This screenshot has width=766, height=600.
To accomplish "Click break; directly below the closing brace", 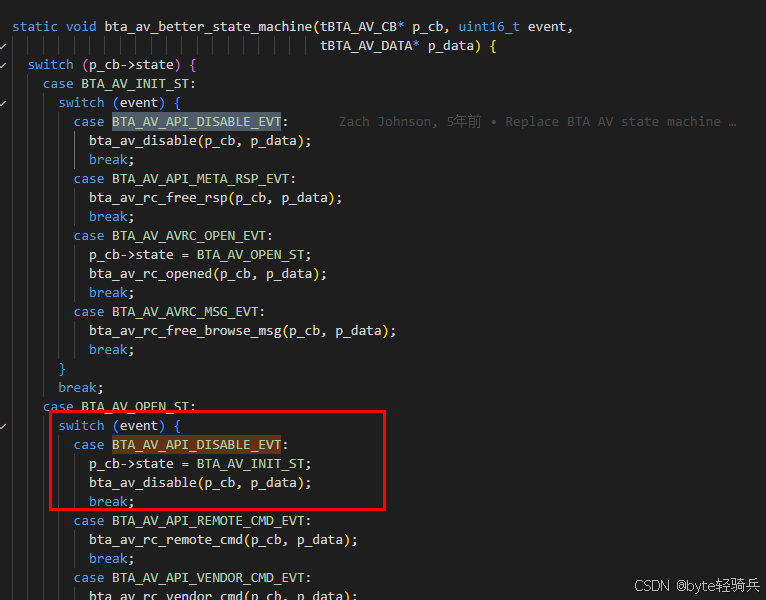I will [x=81, y=388].
